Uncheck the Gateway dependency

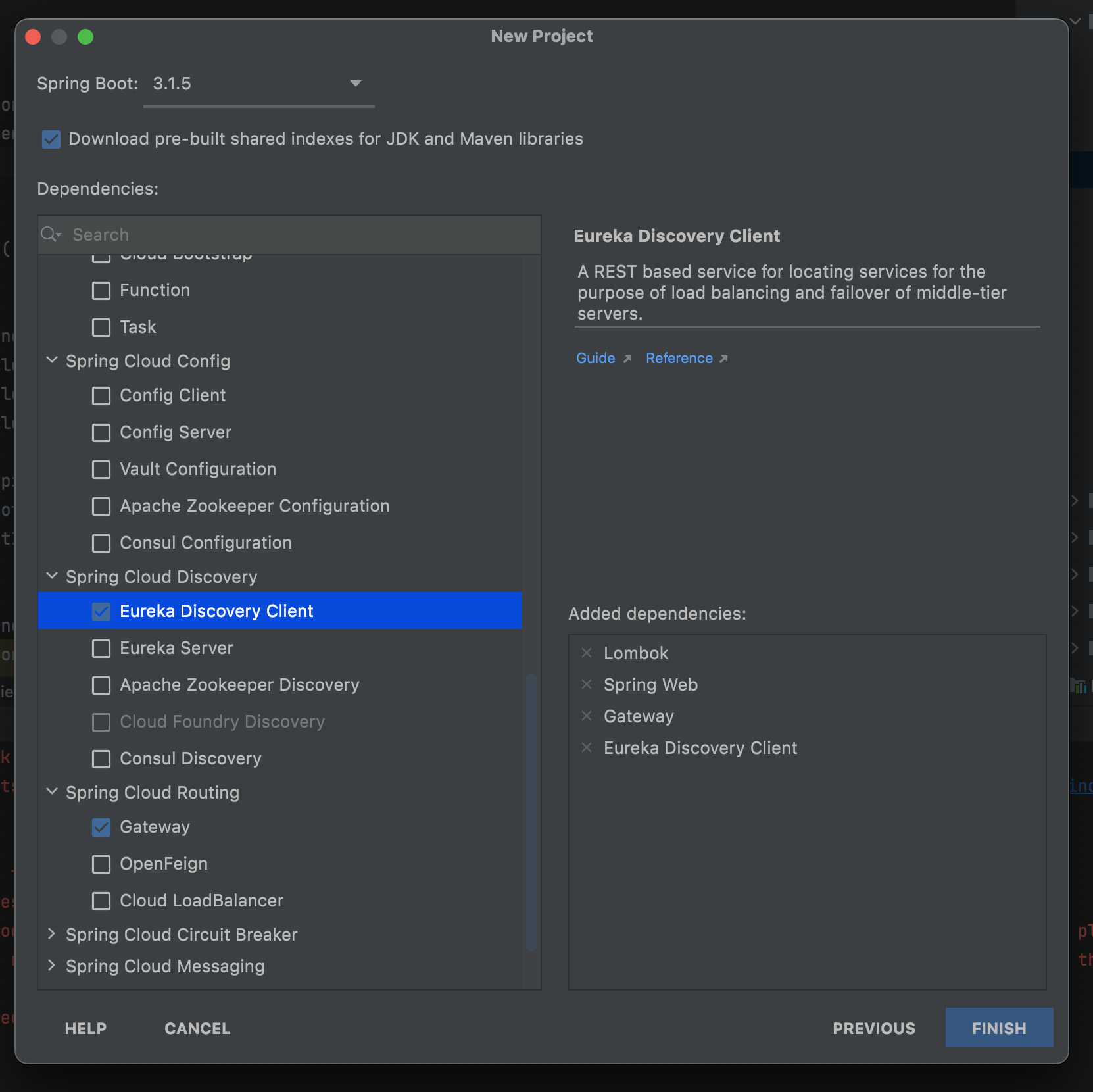[101, 827]
